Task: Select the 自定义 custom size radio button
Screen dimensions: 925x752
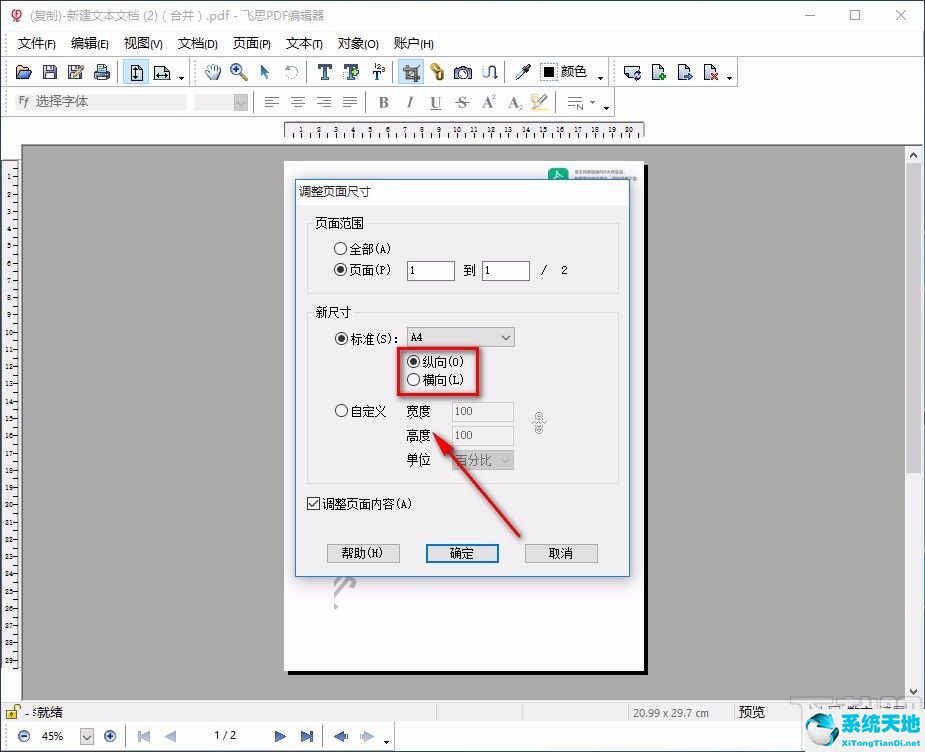Action: pos(341,411)
